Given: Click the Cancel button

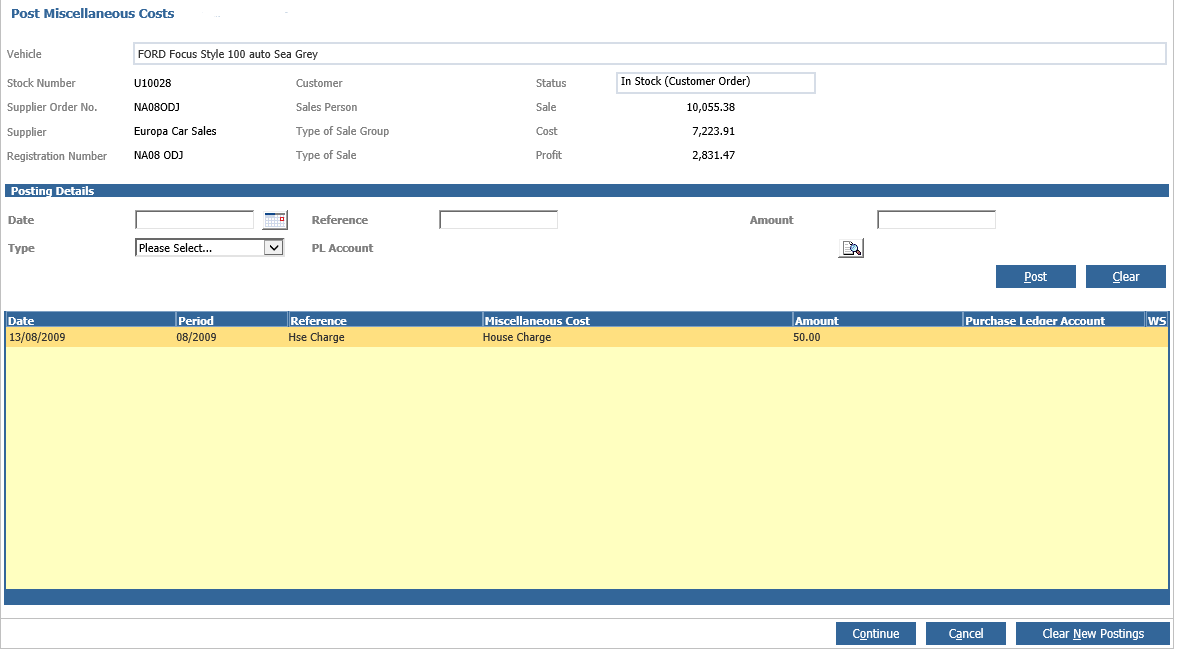Looking at the screenshot, I should [966, 633].
